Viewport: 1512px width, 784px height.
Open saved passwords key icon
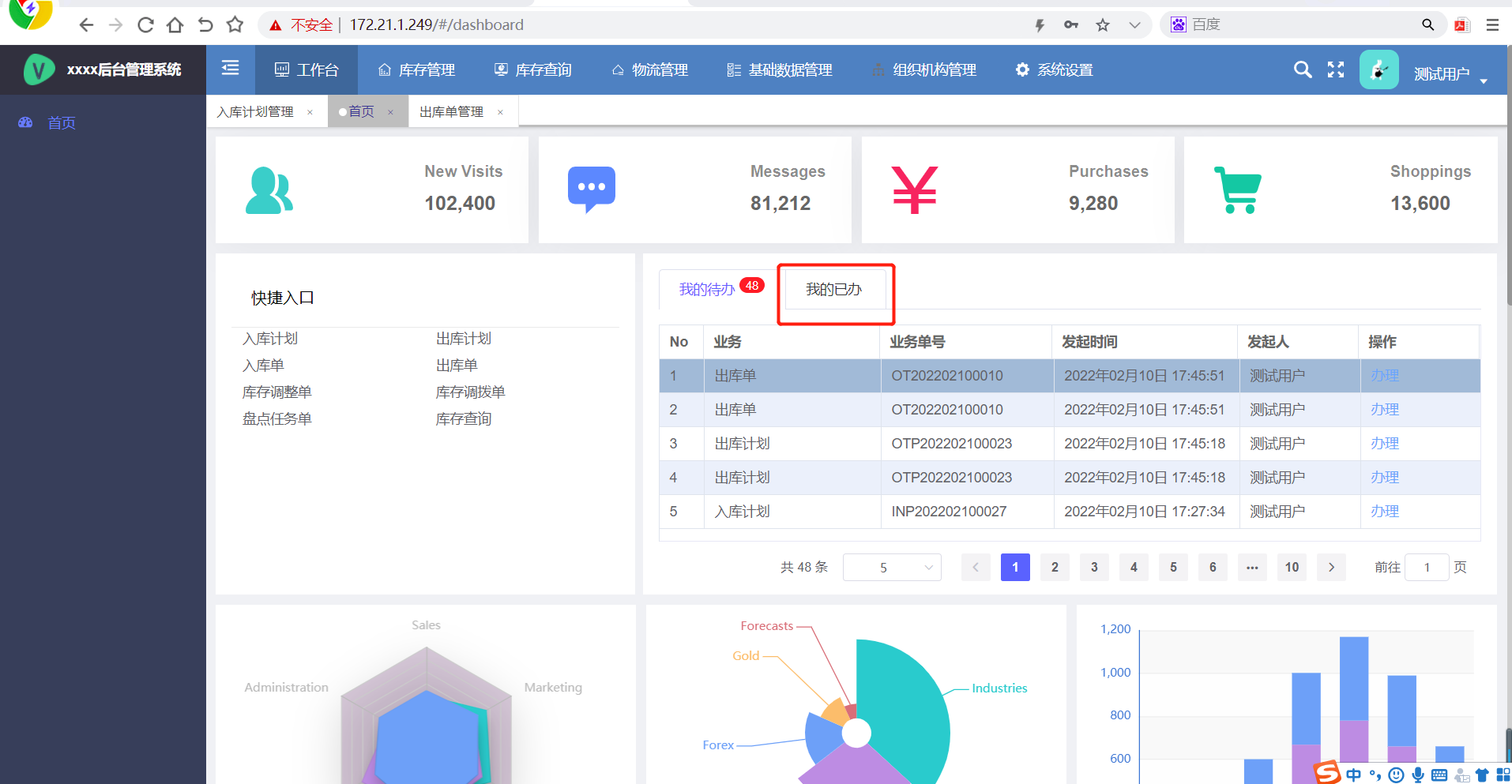pos(1071,25)
